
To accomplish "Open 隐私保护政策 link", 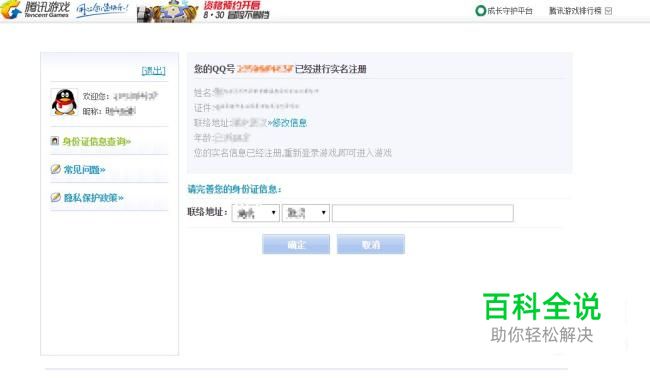I will click(x=94, y=198).
